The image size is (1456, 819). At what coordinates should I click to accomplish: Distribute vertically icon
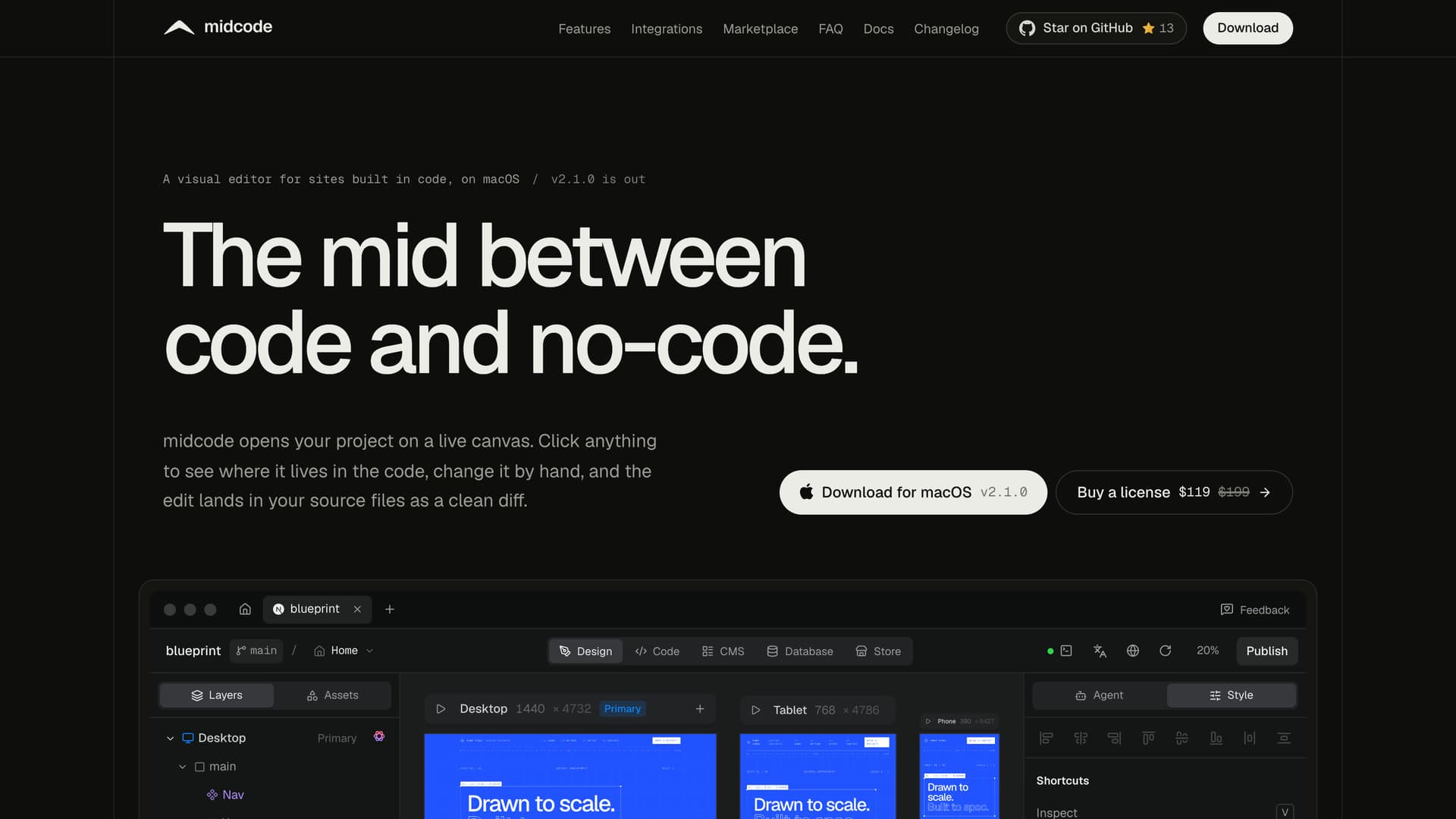1284,738
